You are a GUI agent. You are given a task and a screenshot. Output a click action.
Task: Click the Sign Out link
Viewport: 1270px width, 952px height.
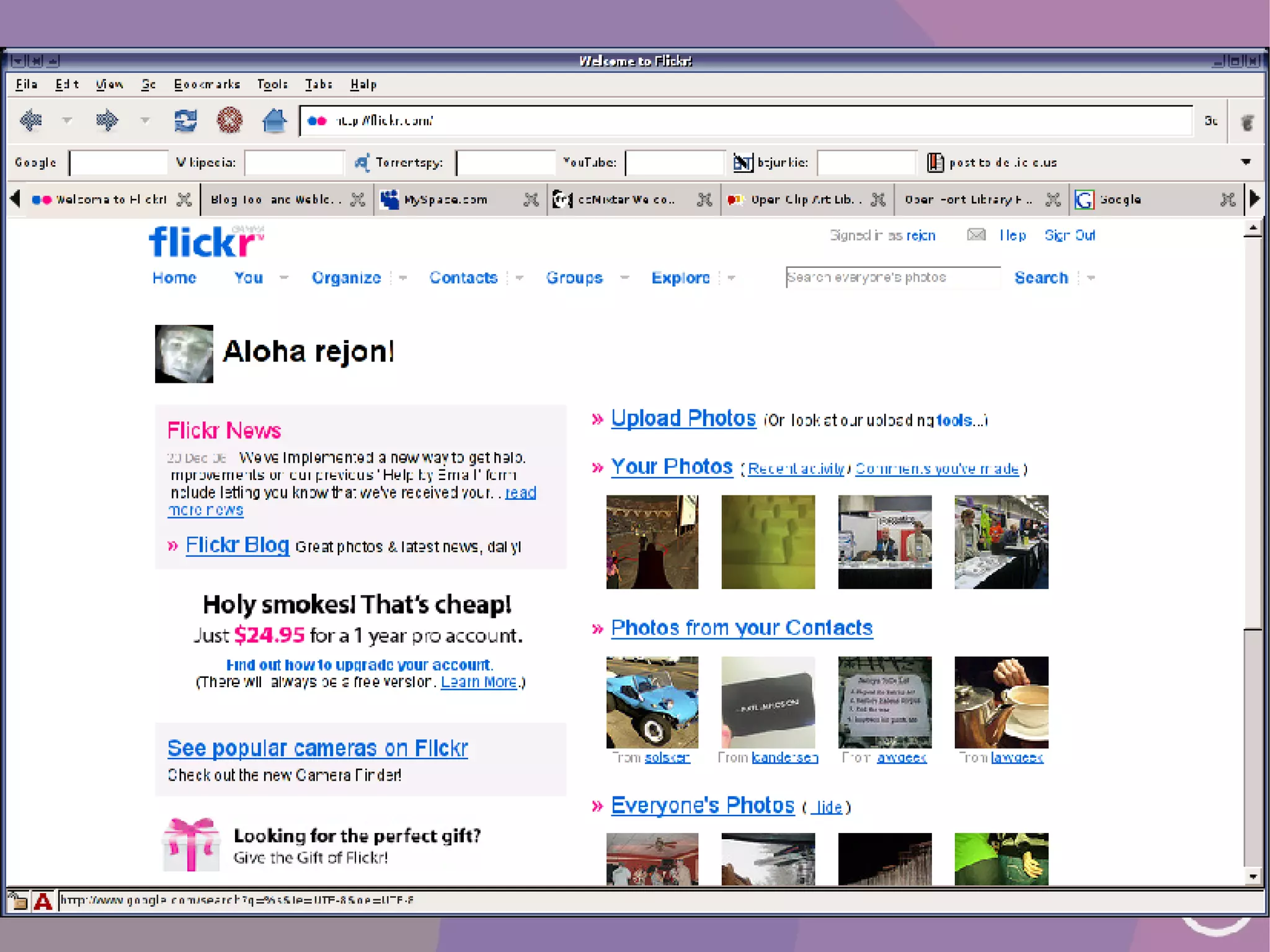1070,236
